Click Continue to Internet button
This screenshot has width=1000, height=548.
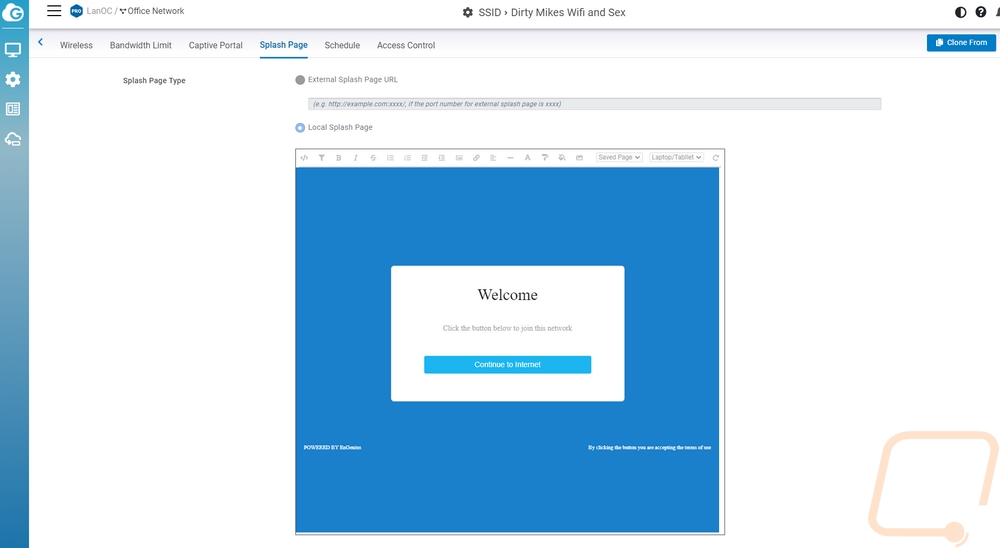point(508,364)
